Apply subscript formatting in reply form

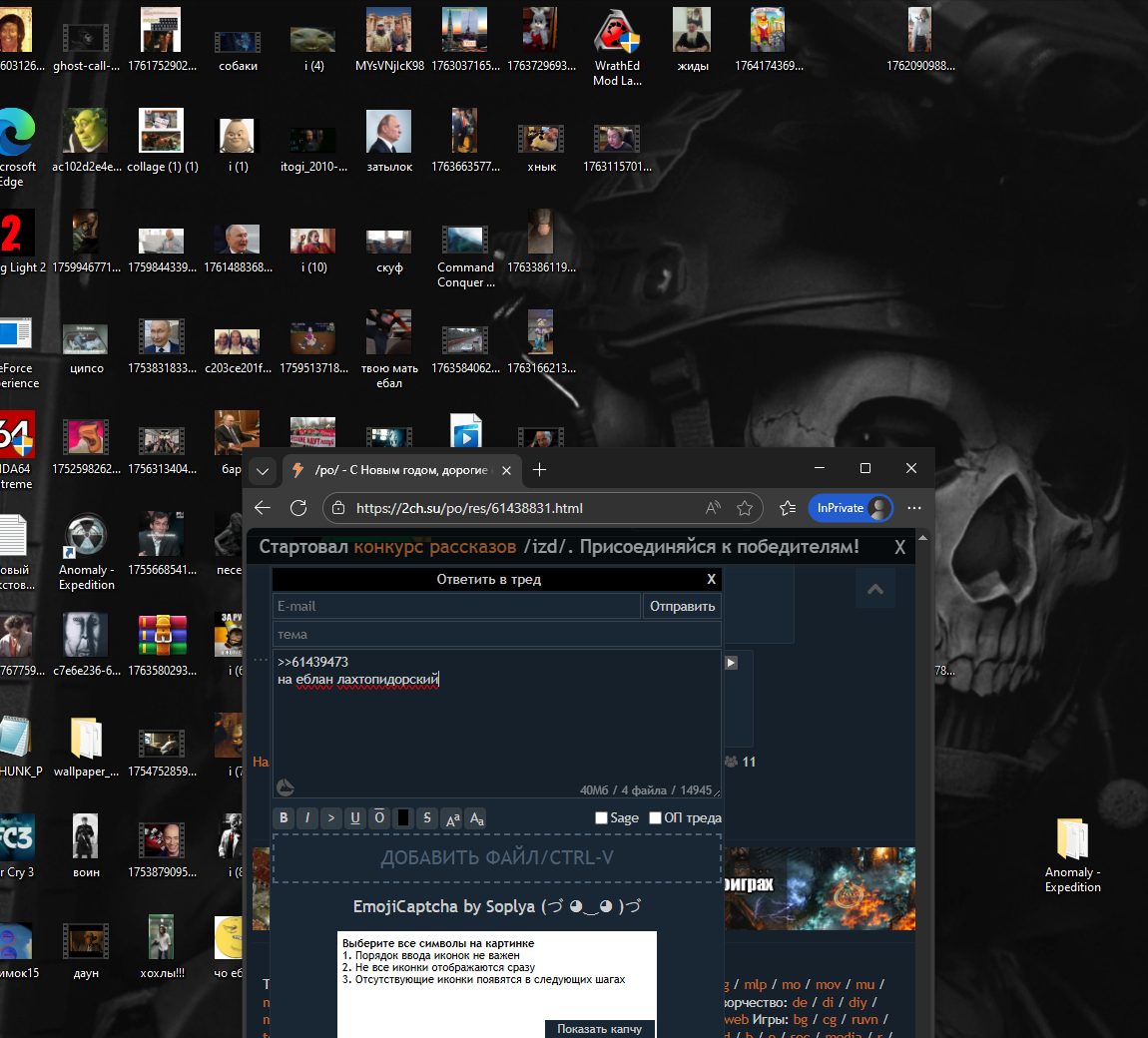[x=476, y=818]
